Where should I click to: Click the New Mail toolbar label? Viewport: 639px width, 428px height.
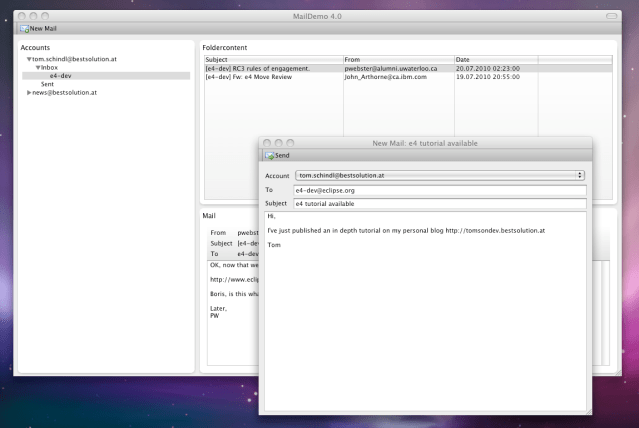[43, 28]
